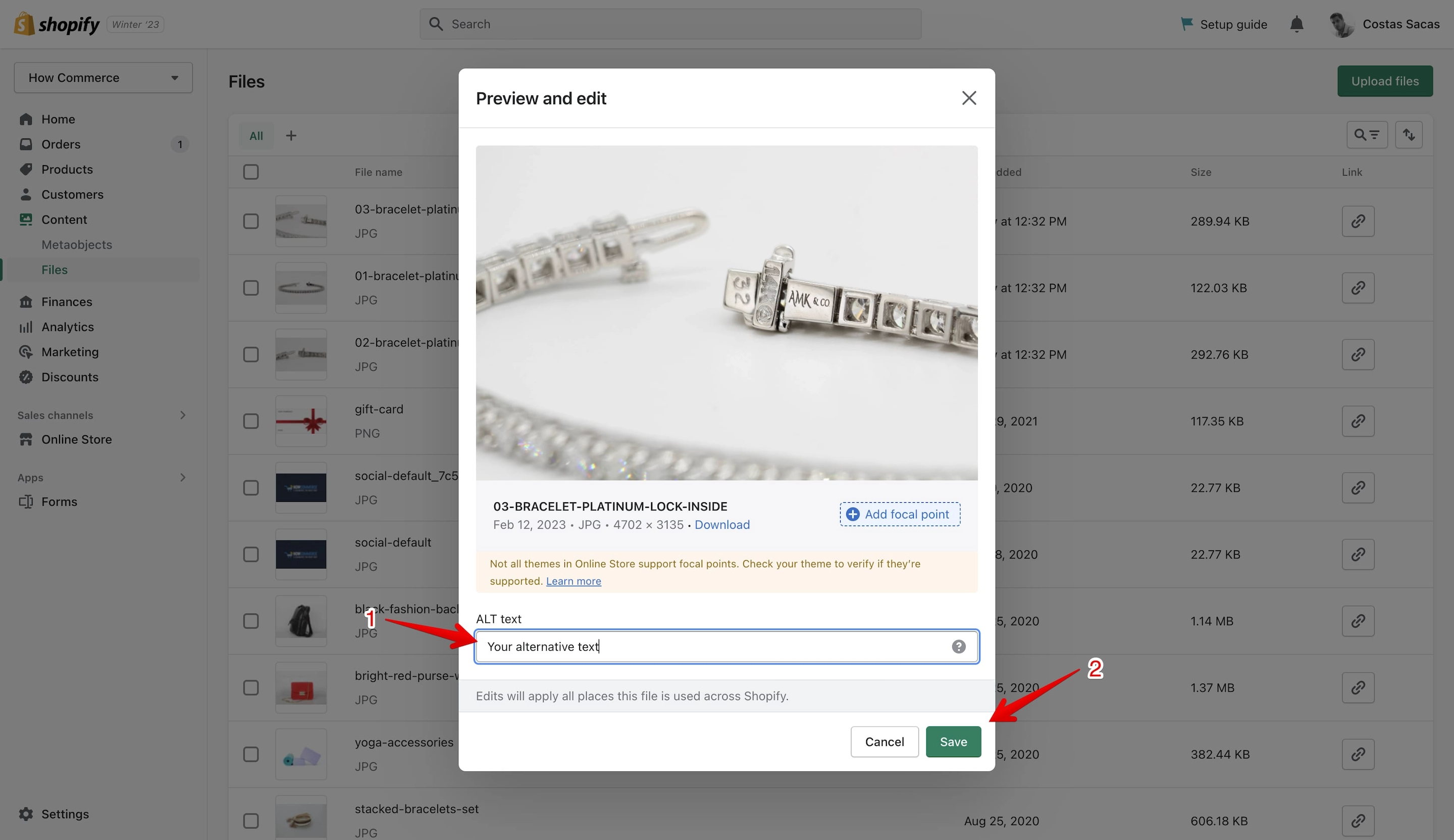Screen dimensions: 1454x840
Task: Open the sort files button
Action: 1409,135
